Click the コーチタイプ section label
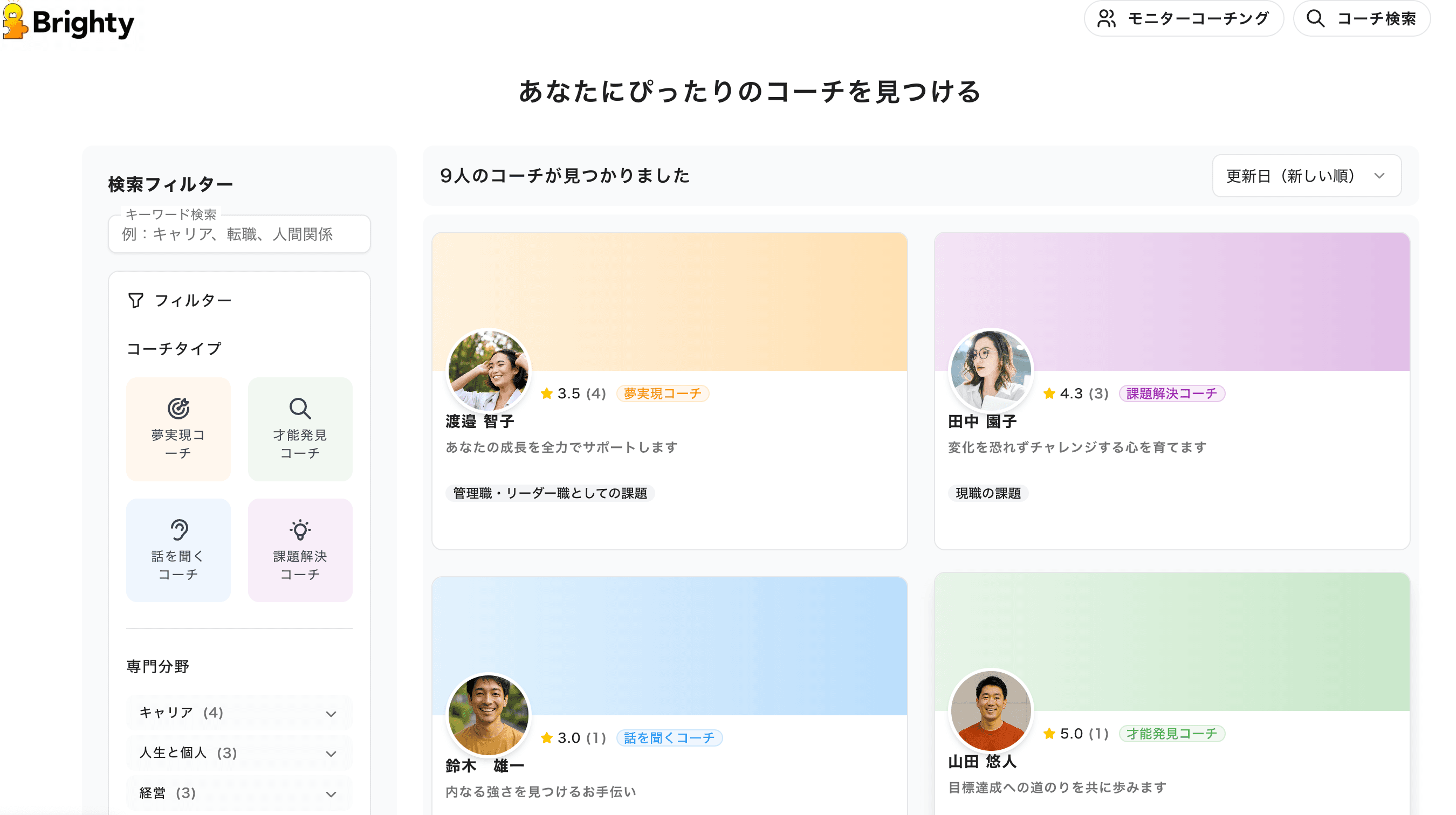Viewport: 1456px width, 815px height. [x=174, y=349]
